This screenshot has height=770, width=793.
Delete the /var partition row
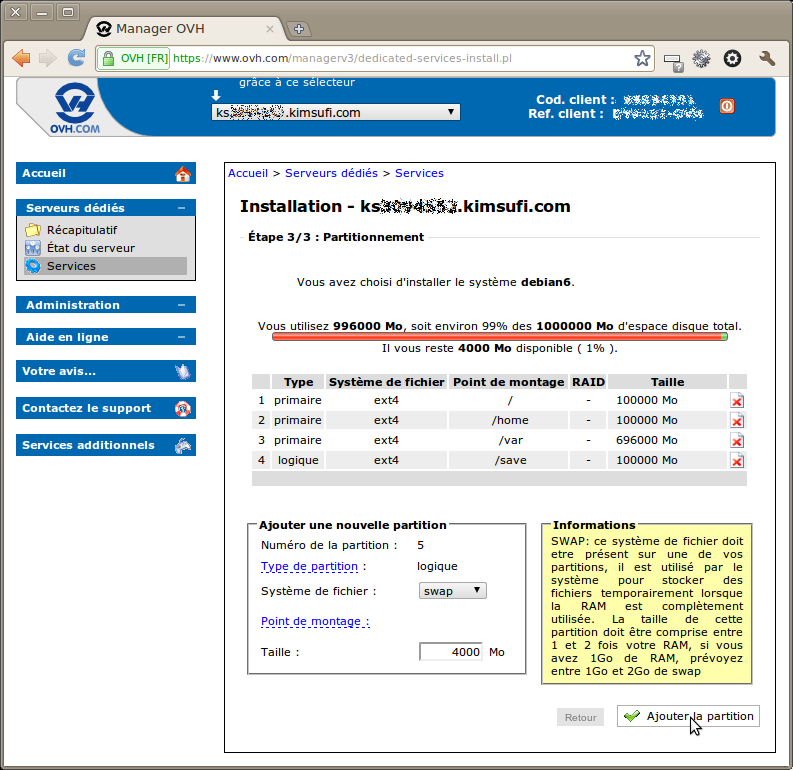(x=737, y=440)
